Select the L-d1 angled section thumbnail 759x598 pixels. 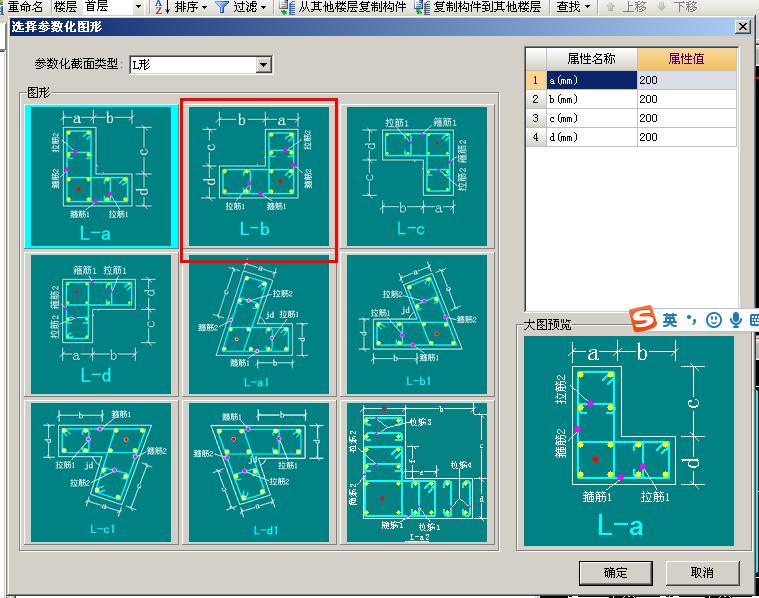(258, 472)
